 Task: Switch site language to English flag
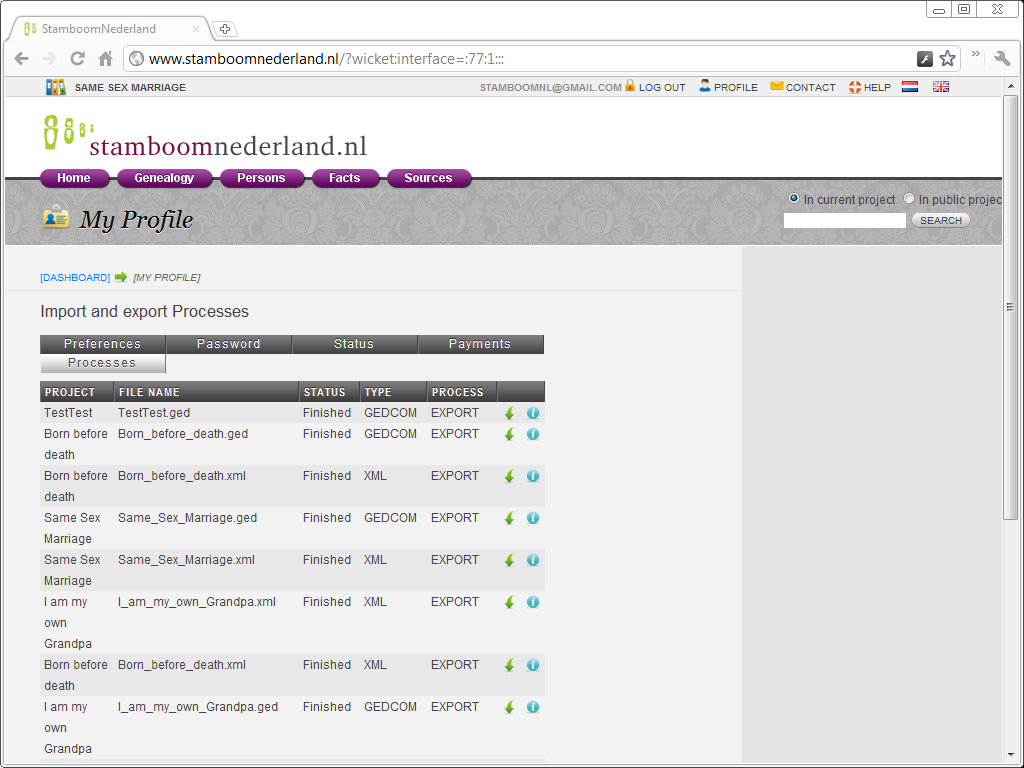point(940,87)
